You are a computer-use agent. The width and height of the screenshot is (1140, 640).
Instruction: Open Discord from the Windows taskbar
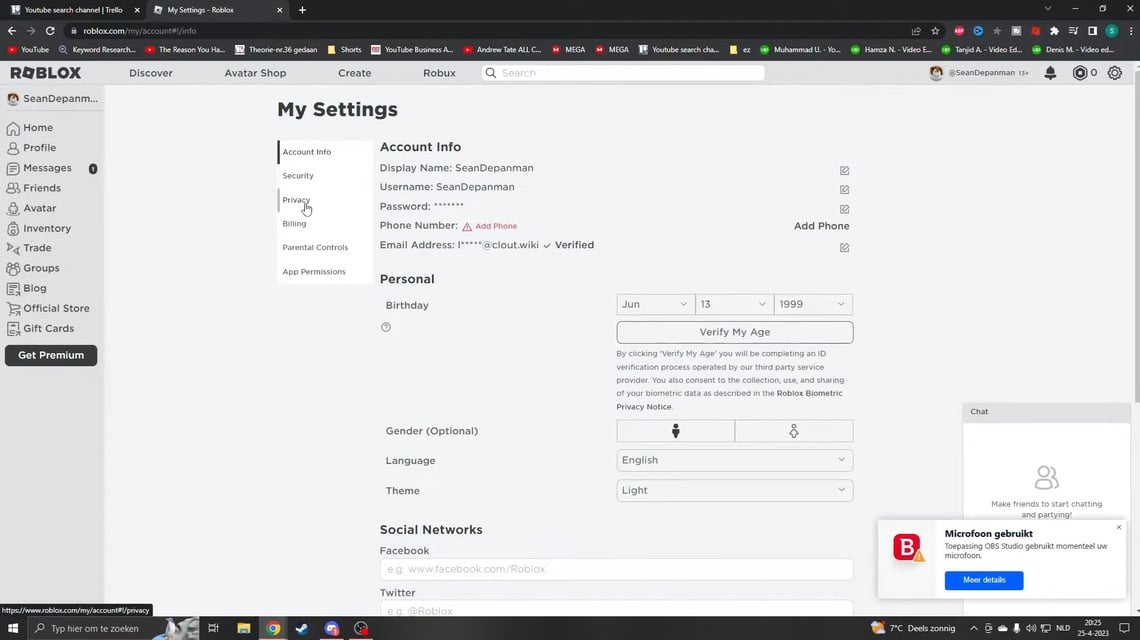331,628
